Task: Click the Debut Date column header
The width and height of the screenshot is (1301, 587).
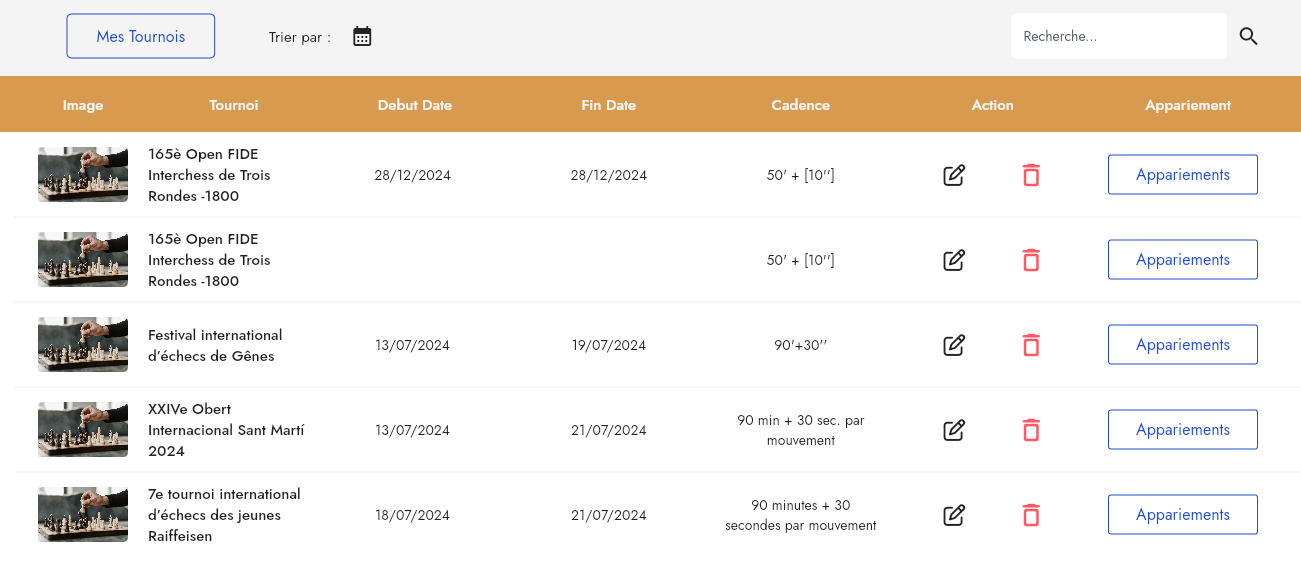Action: [x=414, y=105]
